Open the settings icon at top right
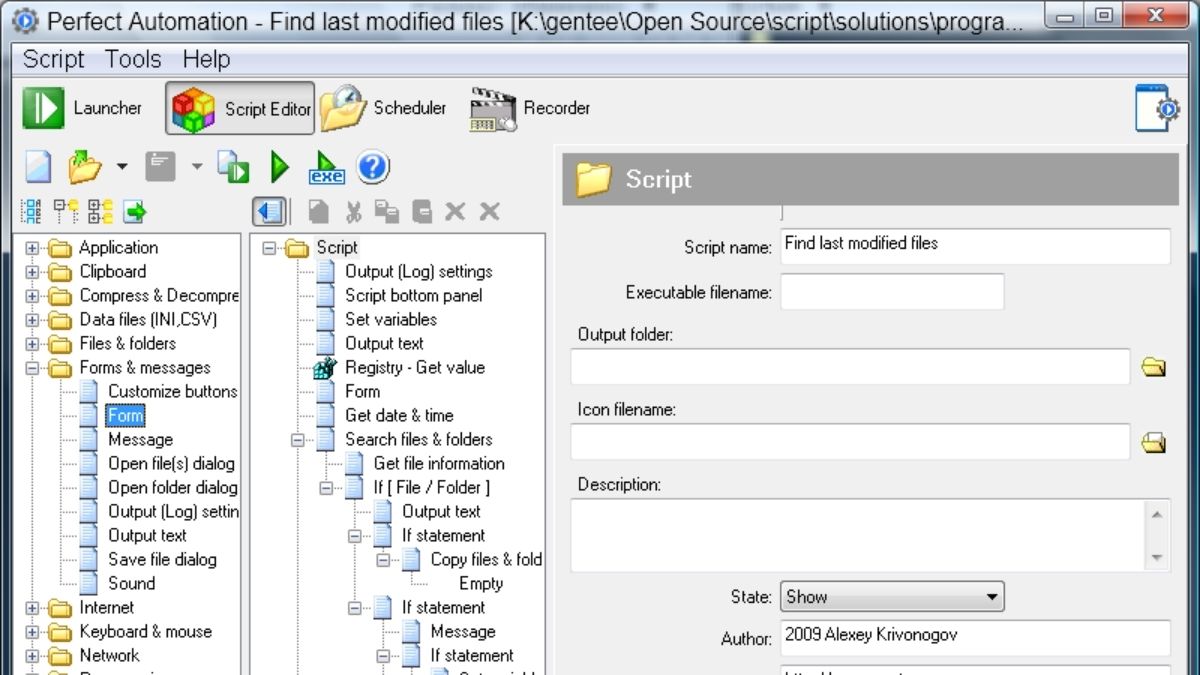Viewport: 1200px width, 675px height. (x=1158, y=108)
